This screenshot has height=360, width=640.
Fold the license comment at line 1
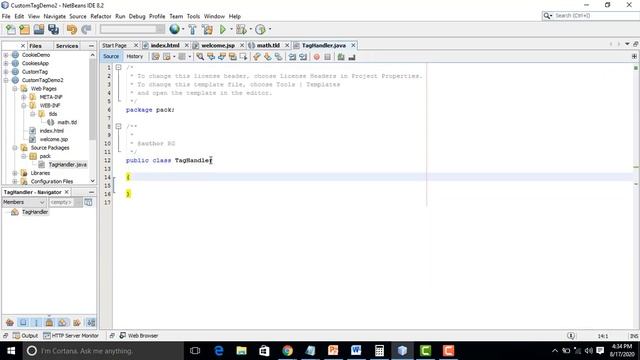click(x=118, y=67)
